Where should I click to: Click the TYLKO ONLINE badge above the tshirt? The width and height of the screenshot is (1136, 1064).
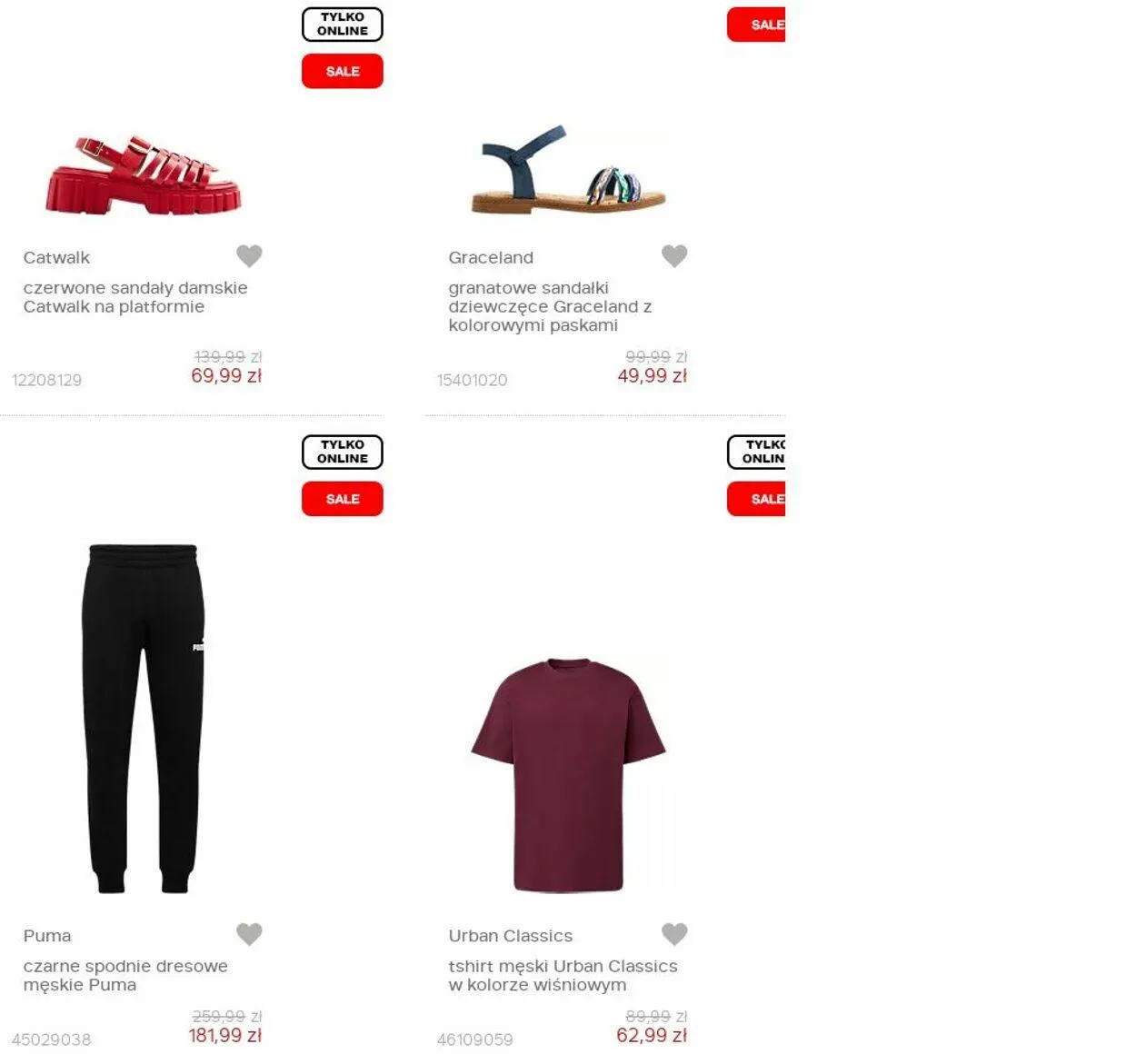756,452
